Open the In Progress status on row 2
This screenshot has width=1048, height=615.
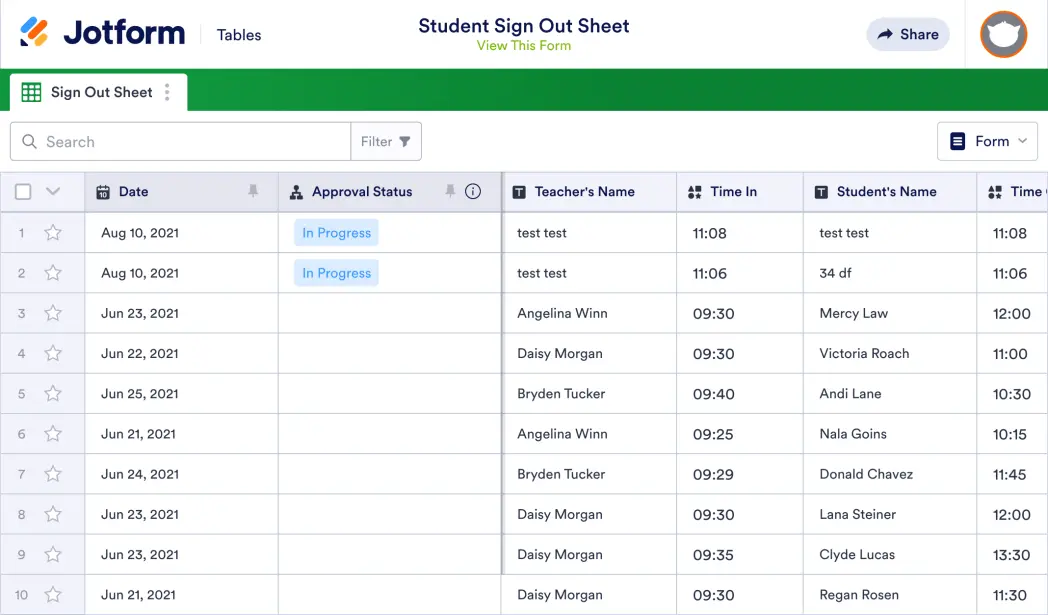tap(336, 272)
